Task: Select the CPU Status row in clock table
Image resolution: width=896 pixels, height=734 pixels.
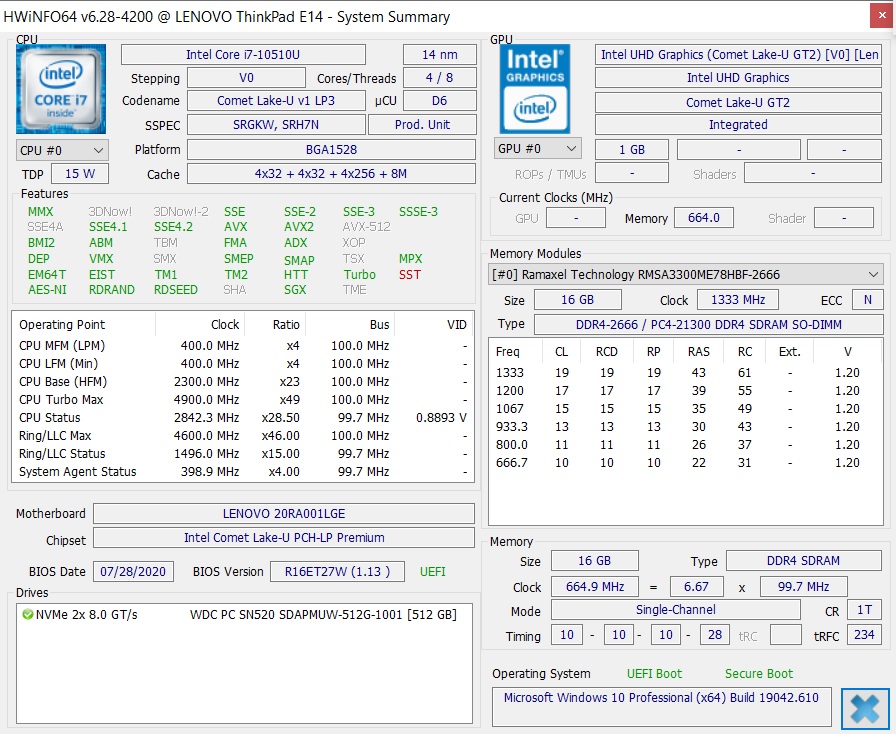Action: 243,418
